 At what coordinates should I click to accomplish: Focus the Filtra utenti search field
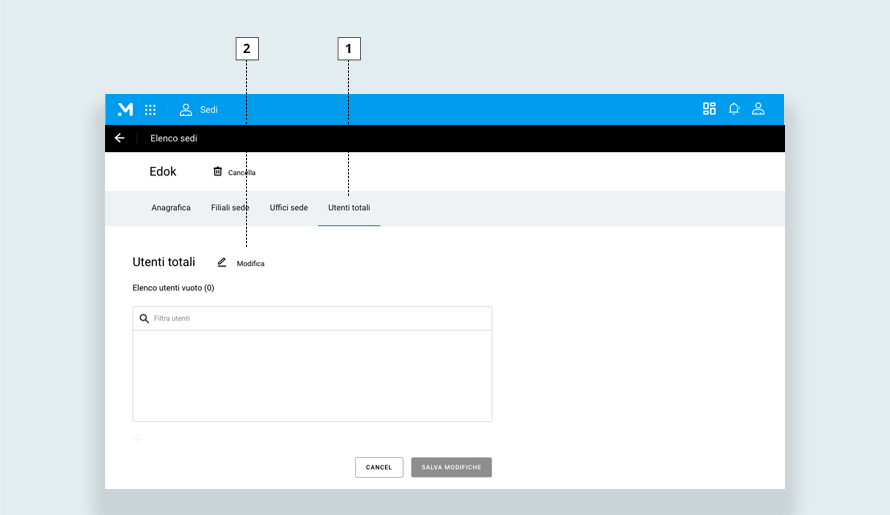(x=312, y=319)
